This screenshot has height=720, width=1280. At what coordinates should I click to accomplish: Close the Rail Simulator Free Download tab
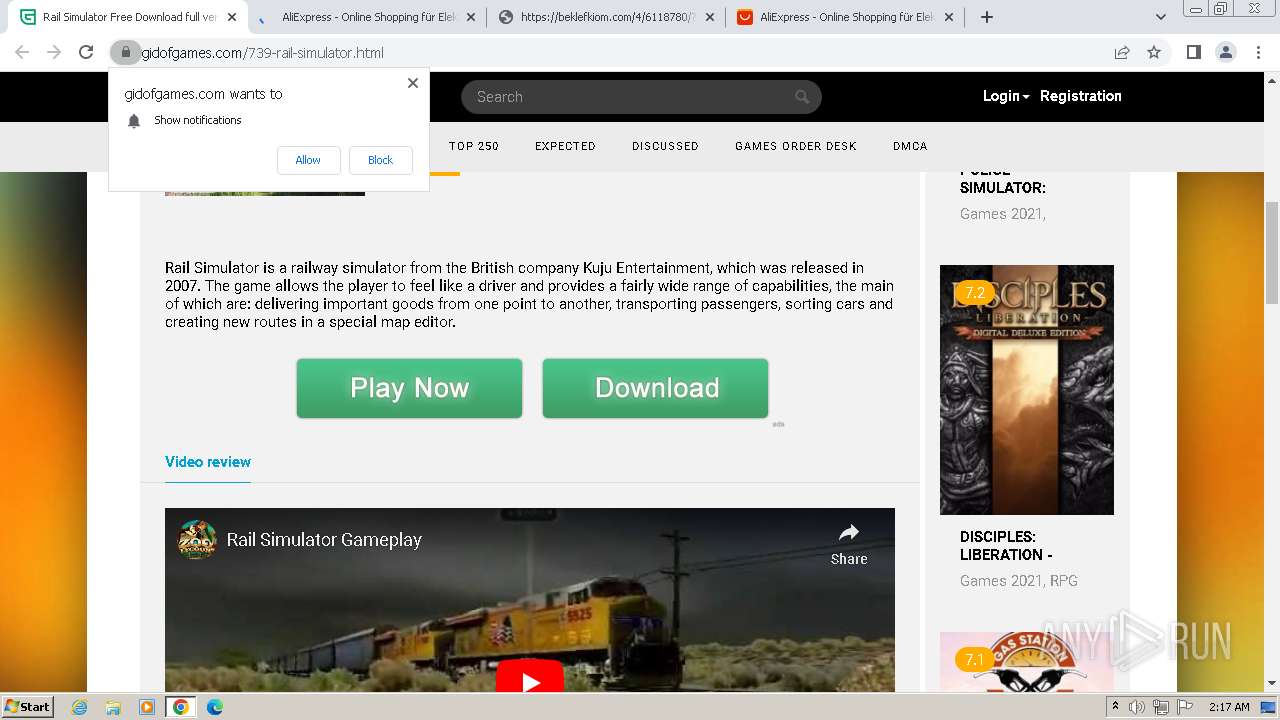click(232, 17)
